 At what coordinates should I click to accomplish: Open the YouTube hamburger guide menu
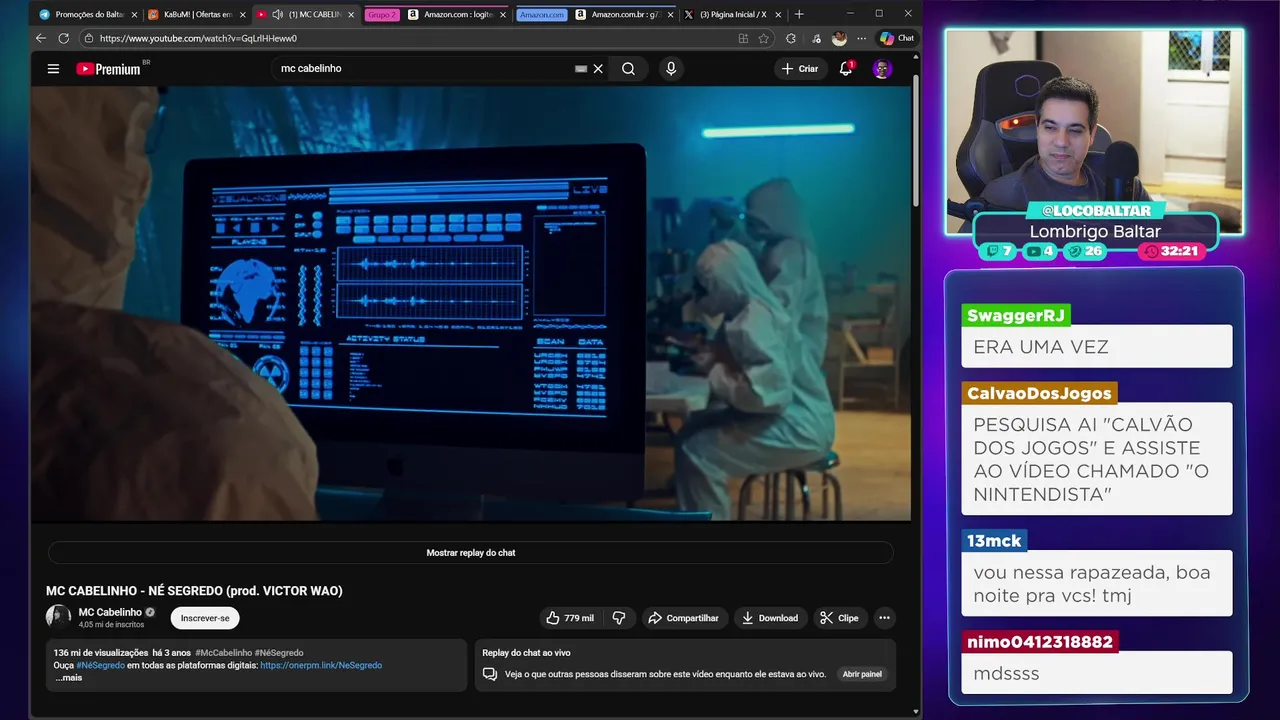(53, 69)
